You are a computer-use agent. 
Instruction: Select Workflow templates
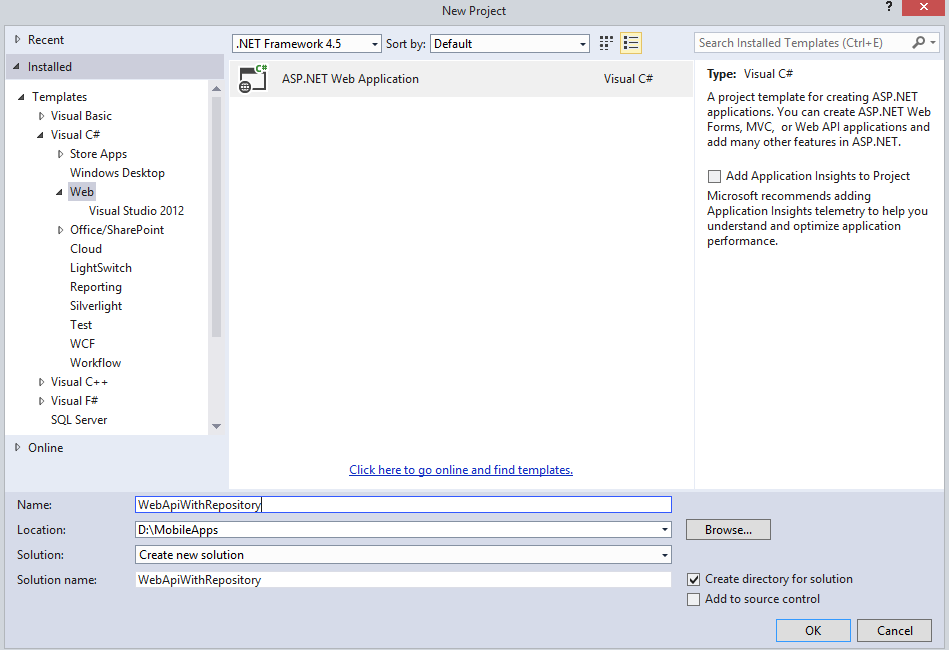96,363
